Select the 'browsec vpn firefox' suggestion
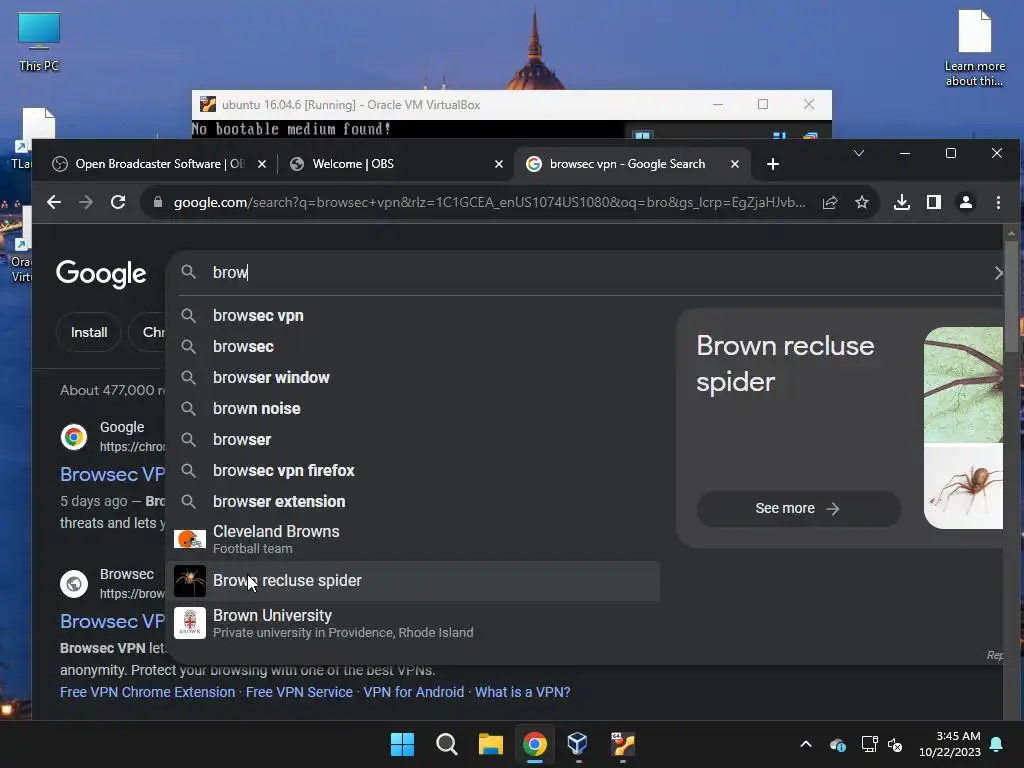This screenshot has height=768, width=1024. pos(413,471)
